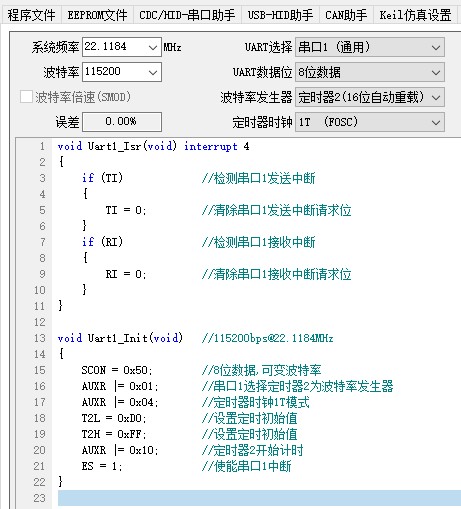The height and width of the screenshot is (509, 461).
Task: Click the 'AUXR |= 0x04;' line
Action: pyautogui.click(x=120, y=402)
